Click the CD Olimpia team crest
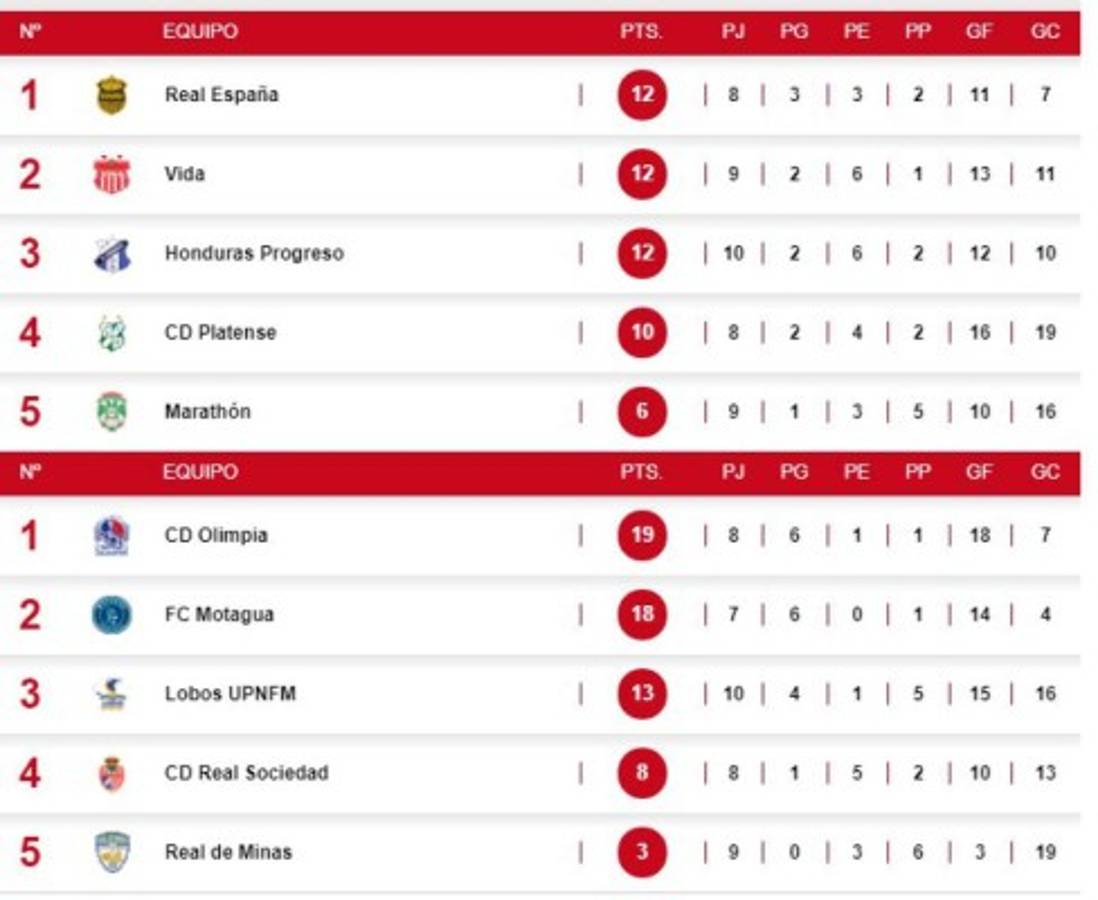Viewport: 1098px width, 900px height. 112,536
